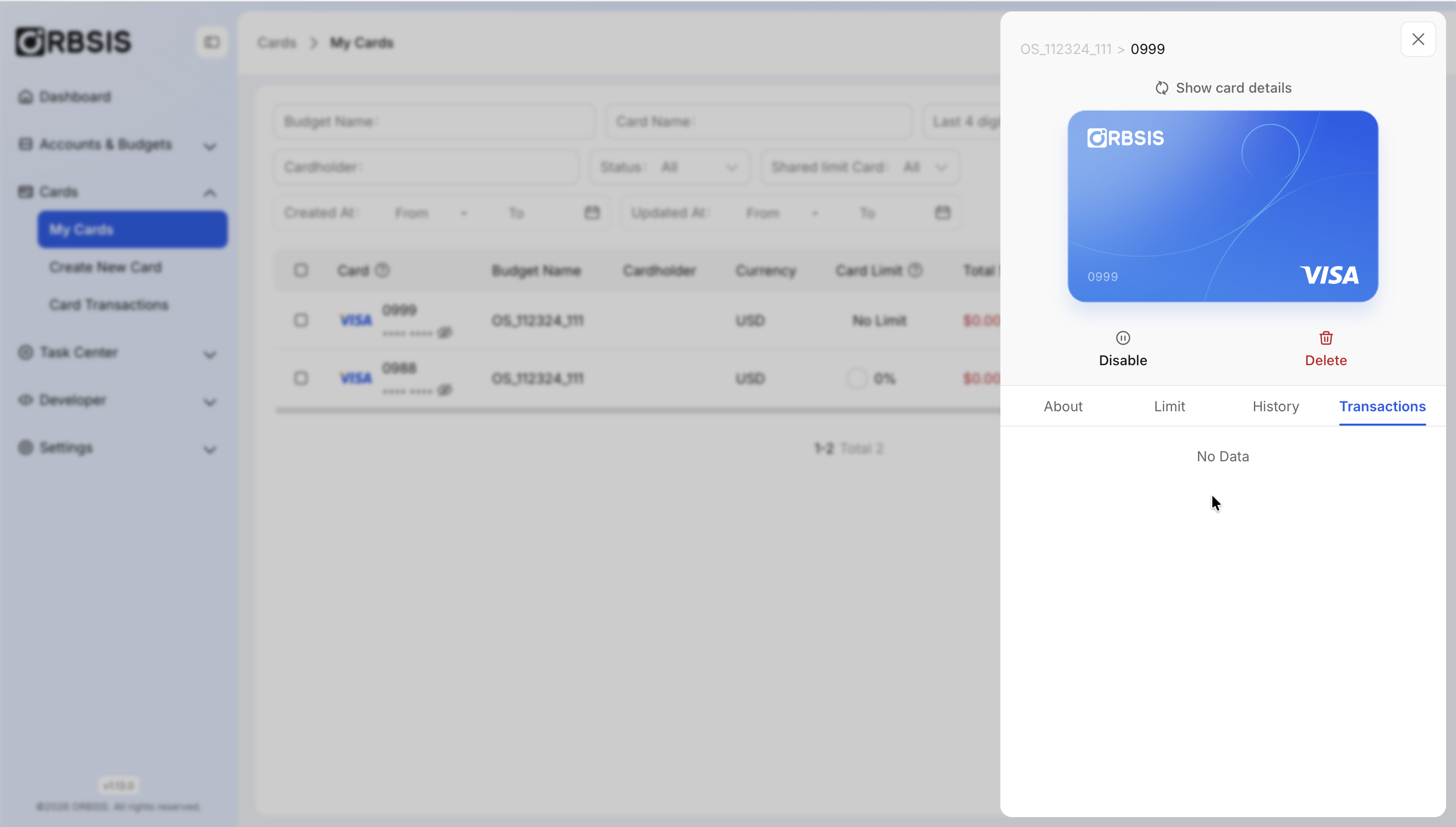Click the help icon next to Card Limit
This screenshot has height=827, width=1456.
pyautogui.click(x=915, y=271)
